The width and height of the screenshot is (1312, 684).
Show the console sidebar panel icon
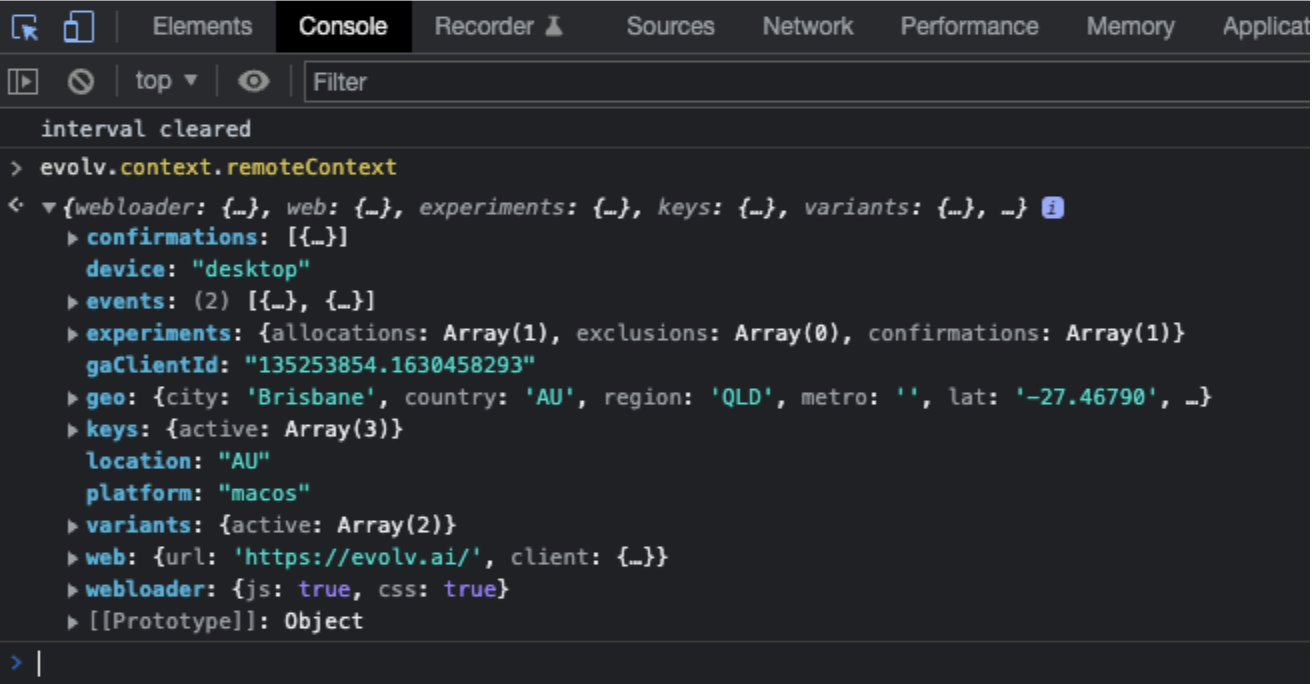[x=23, y=81]
